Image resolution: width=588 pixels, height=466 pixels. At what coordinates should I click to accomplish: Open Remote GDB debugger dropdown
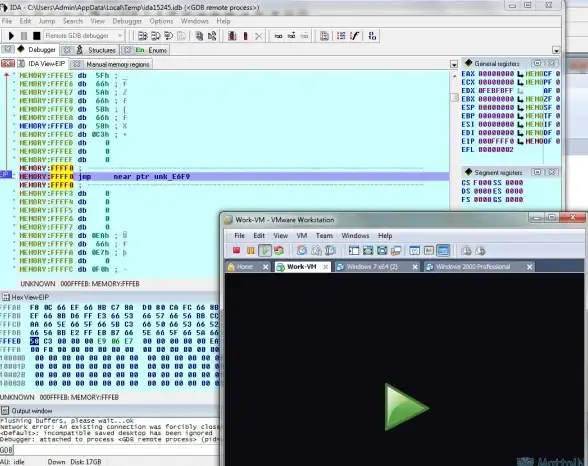[x=120, y=36]
